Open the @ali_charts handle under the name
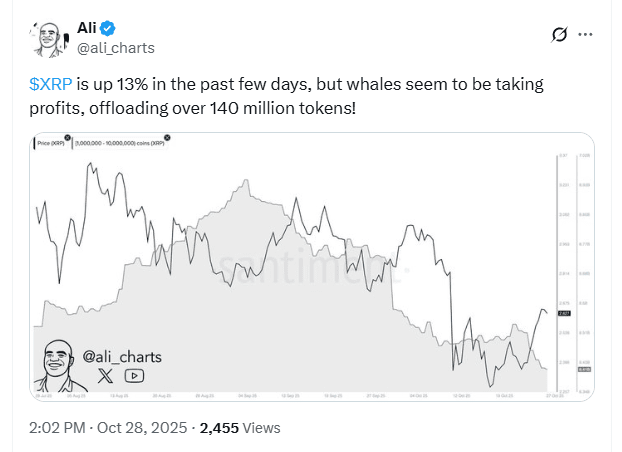This screenshot has width=622, height=452. pyautogui.click(x=115, y=47)
